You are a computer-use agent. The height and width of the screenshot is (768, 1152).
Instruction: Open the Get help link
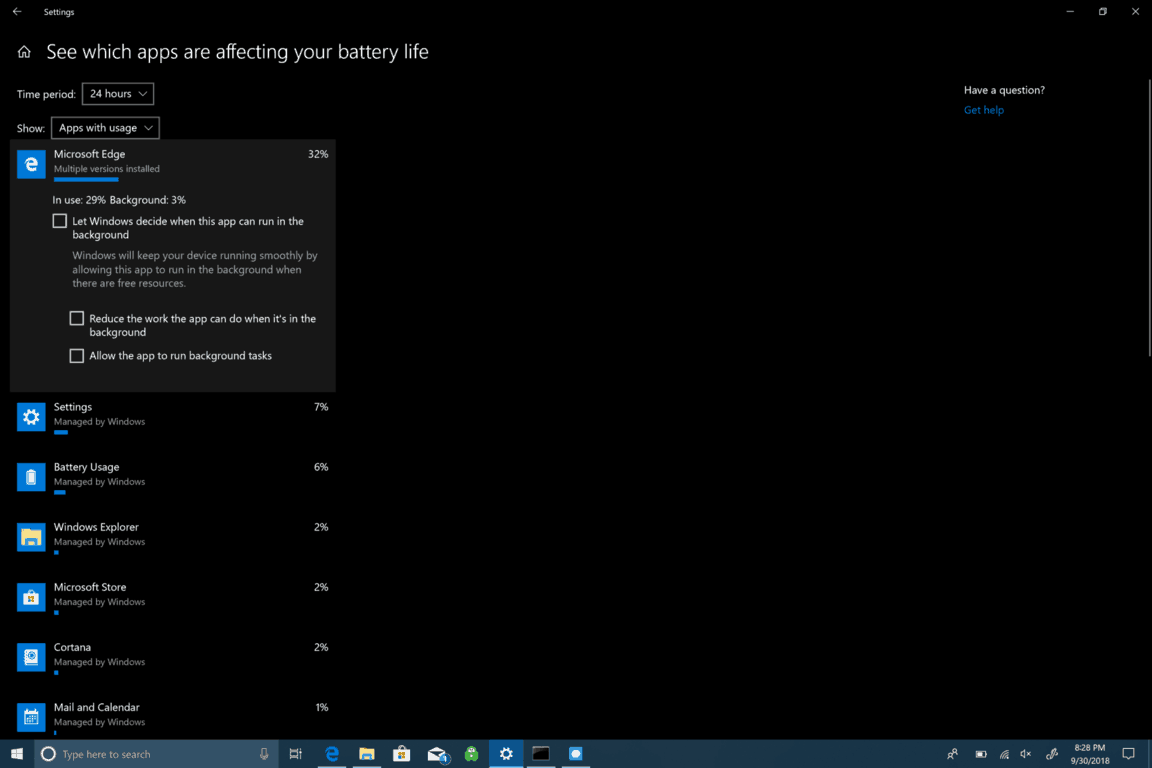[x=983, y=110]
